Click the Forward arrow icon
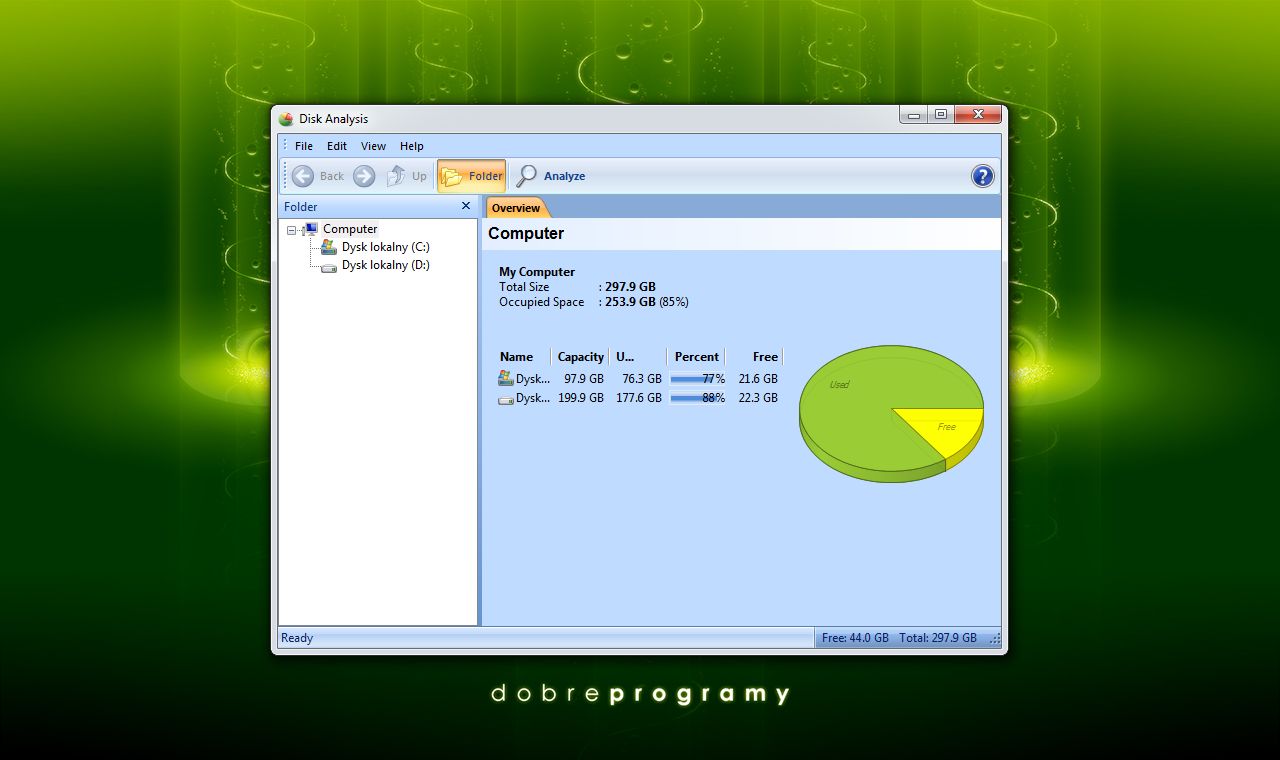This screenshot has height=760, width=1280. (364, 176)
